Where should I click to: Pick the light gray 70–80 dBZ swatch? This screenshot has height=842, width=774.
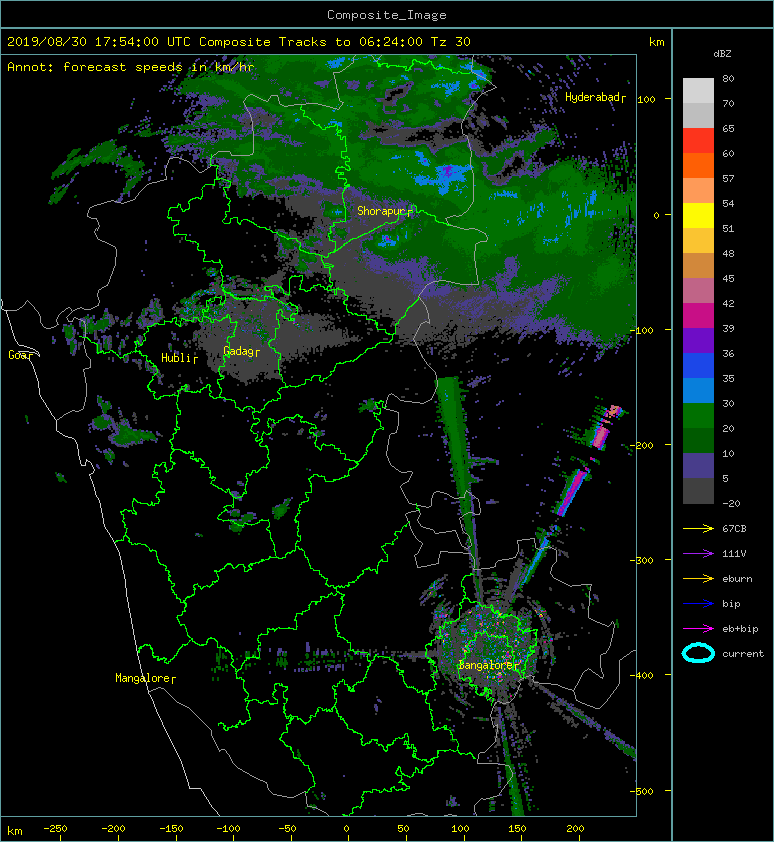698,90
